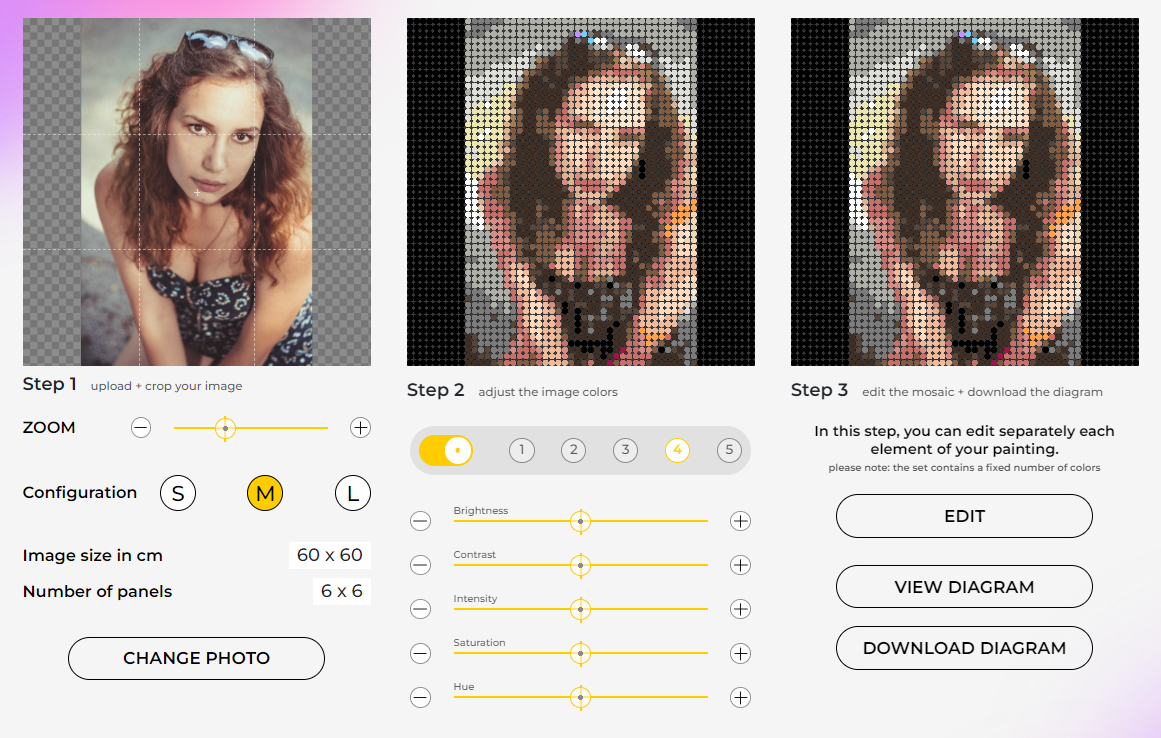Click the Step 3 mosaic preview

[965, 192]
